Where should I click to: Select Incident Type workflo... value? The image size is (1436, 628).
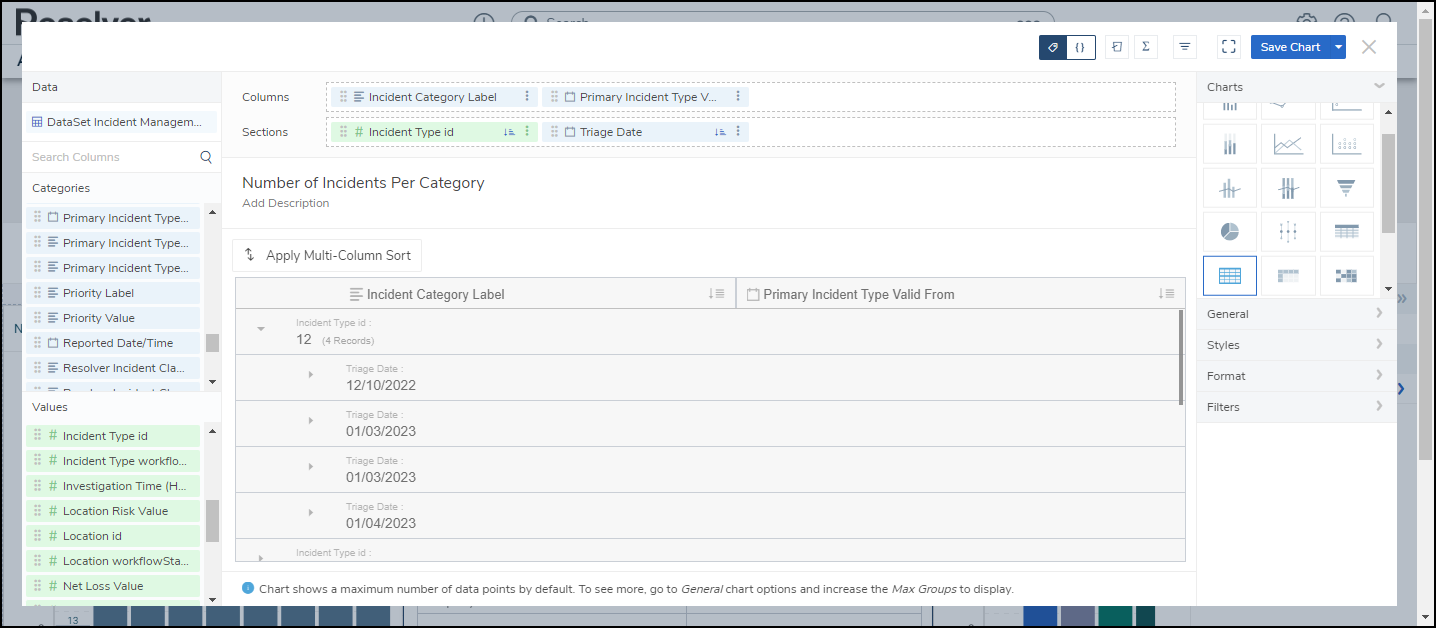tap(113, 461)
